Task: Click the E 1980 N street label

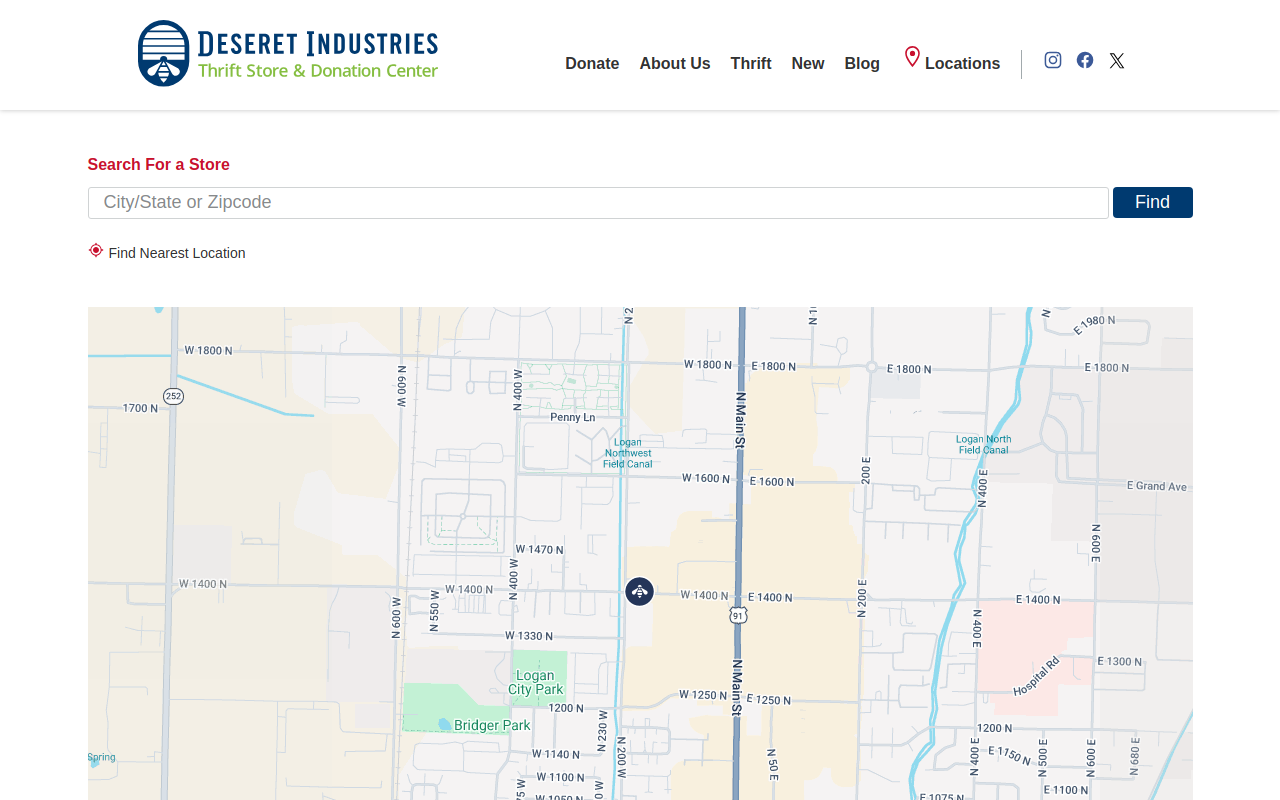Action: click(1094, 325)
